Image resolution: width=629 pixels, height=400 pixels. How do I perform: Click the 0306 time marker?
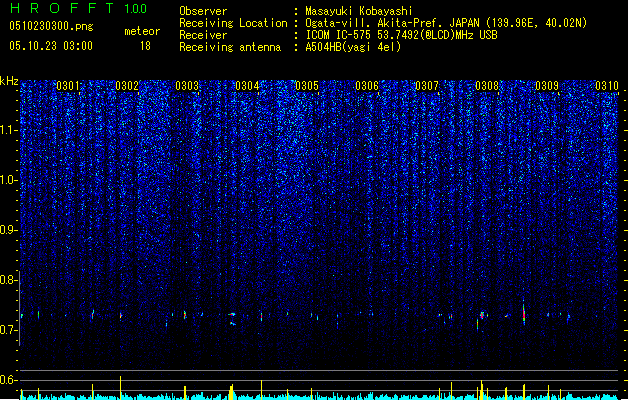coord(367,86)
